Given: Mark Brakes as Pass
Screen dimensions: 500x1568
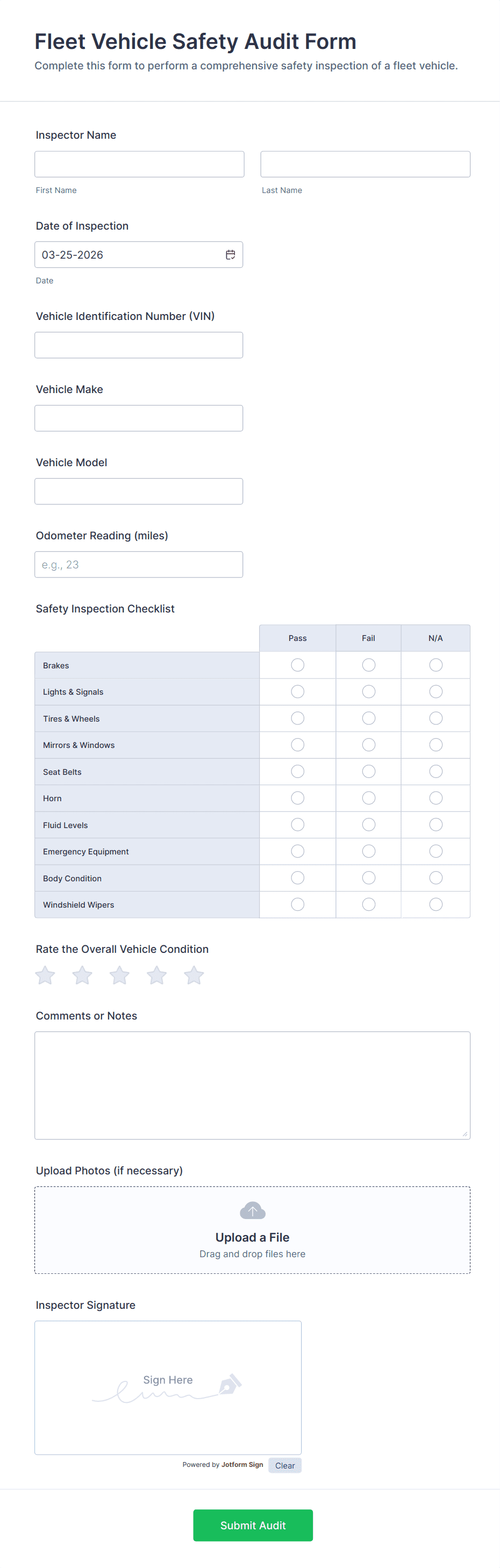Looking at the screenshot, I should click(x=297, y=665).
